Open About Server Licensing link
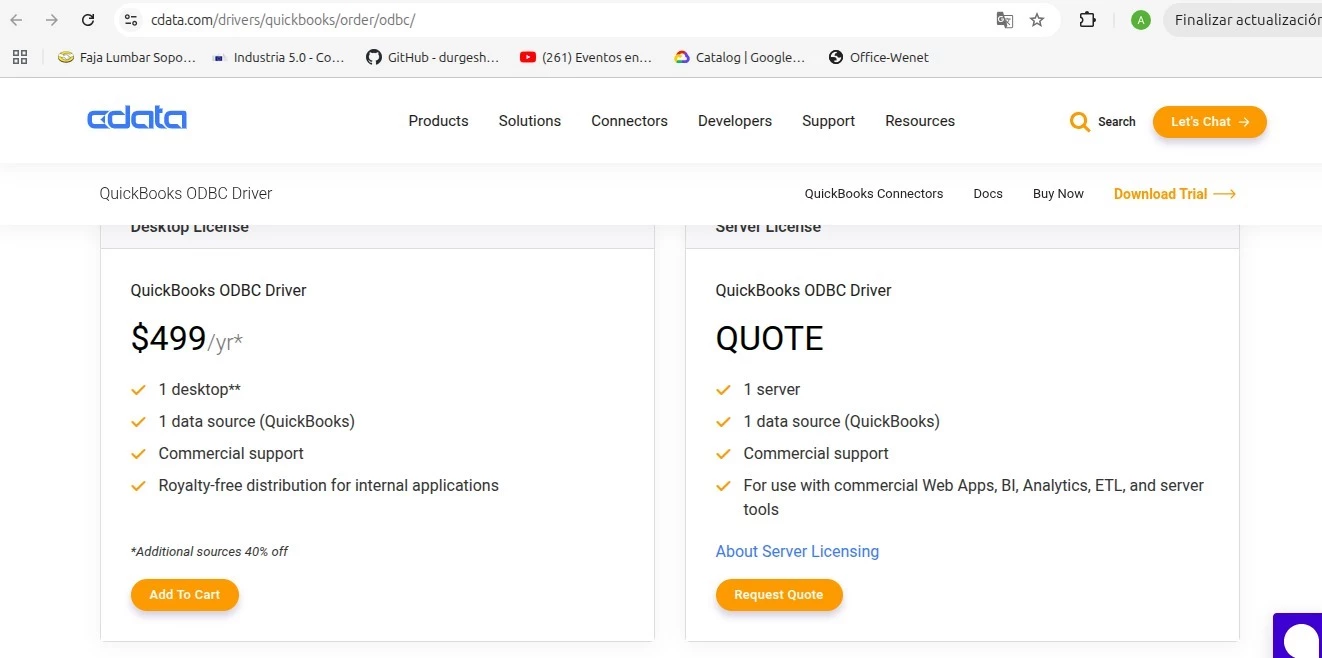This screenshot has width=1322, height=658. click(797, 551)
